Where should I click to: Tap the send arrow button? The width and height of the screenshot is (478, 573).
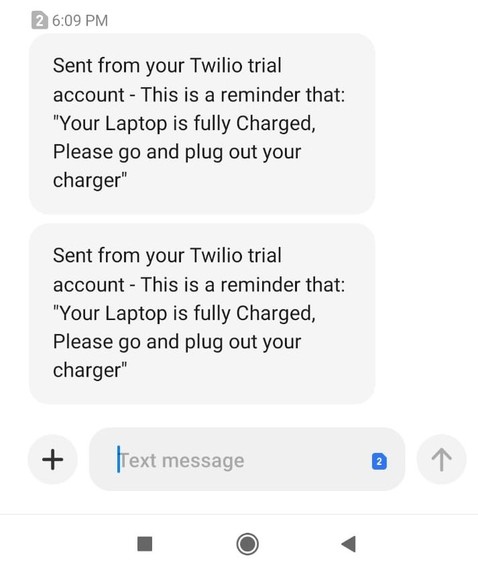tap(441, 459)
